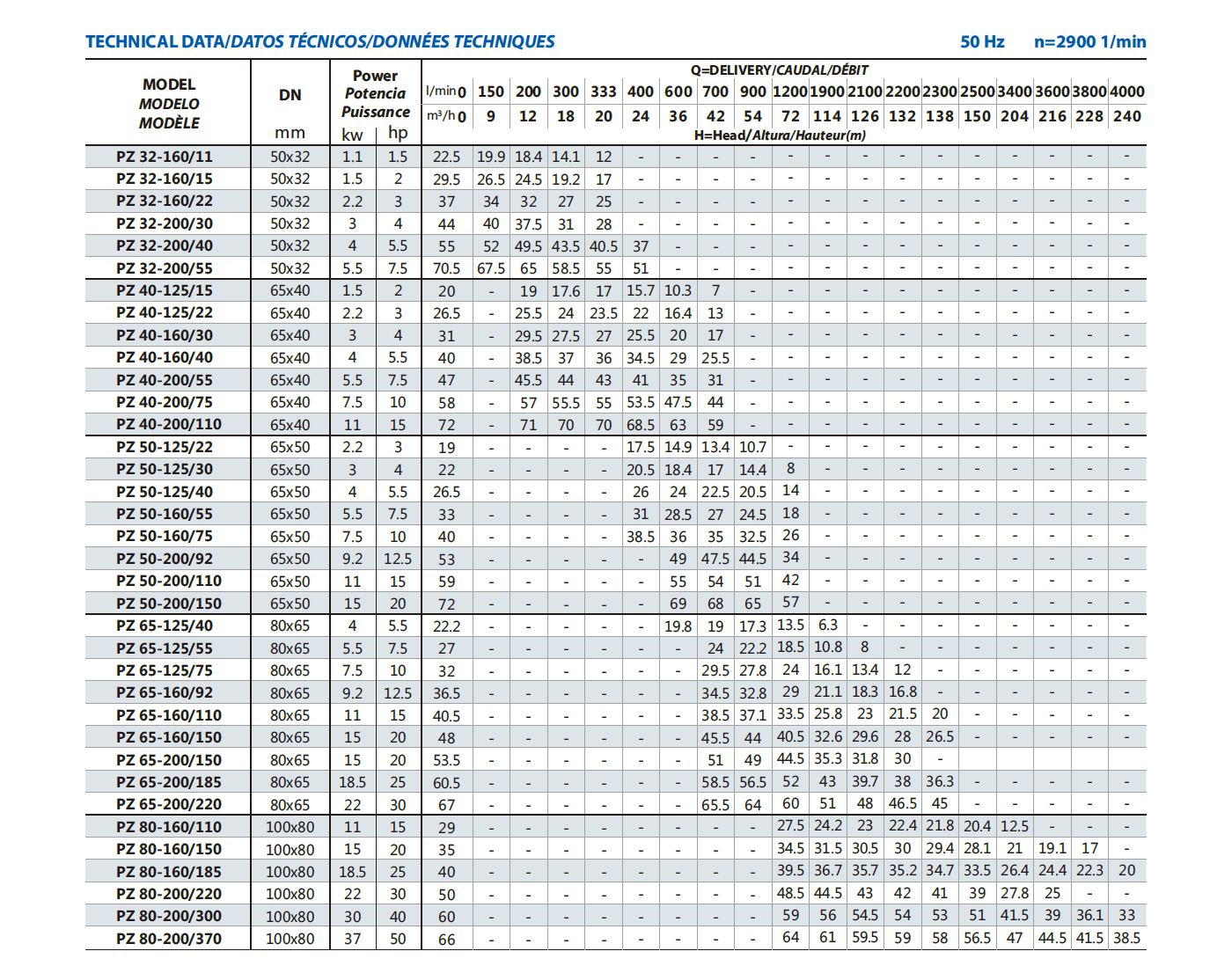Click model PZ 40-125/22
Viewport: 1232px width, 966px height.
(x=165, y=312)
